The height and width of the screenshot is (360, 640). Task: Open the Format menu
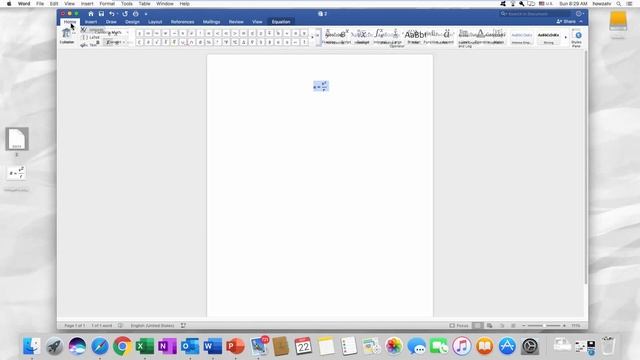[107, 4]
